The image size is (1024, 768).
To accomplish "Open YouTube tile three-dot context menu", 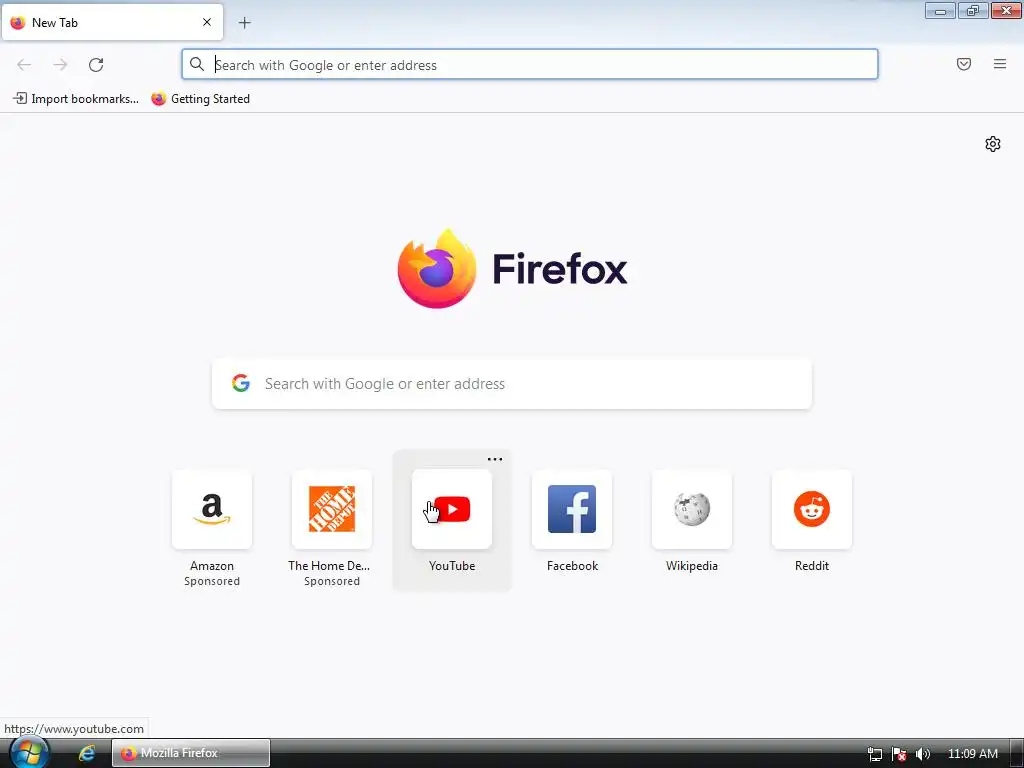I will click(495, 459).
